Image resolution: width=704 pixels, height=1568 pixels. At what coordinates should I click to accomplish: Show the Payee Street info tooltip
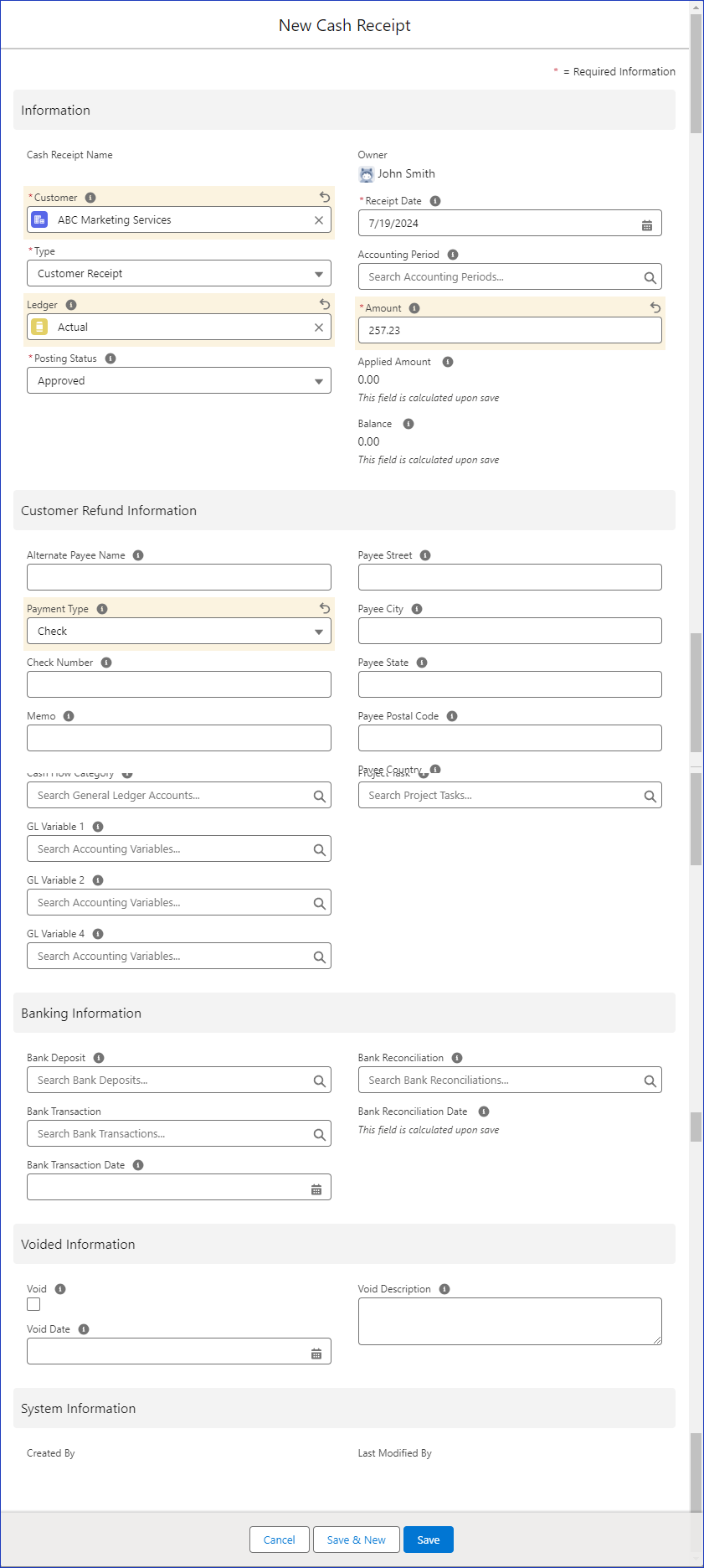point(425,555)
